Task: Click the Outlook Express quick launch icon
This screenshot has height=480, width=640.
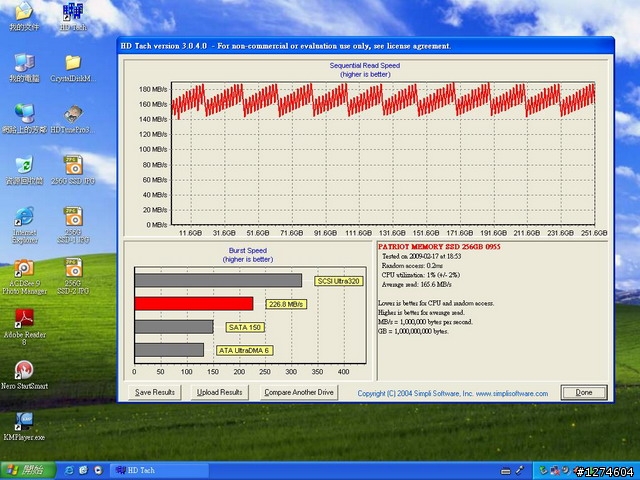Action: pos(84,470)
